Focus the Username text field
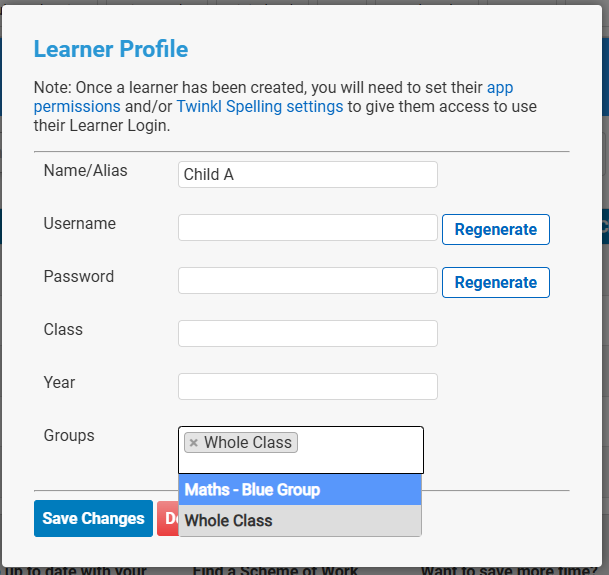This screenshot has width=609, height=575. pyautogui.click(x=307, y=228)
